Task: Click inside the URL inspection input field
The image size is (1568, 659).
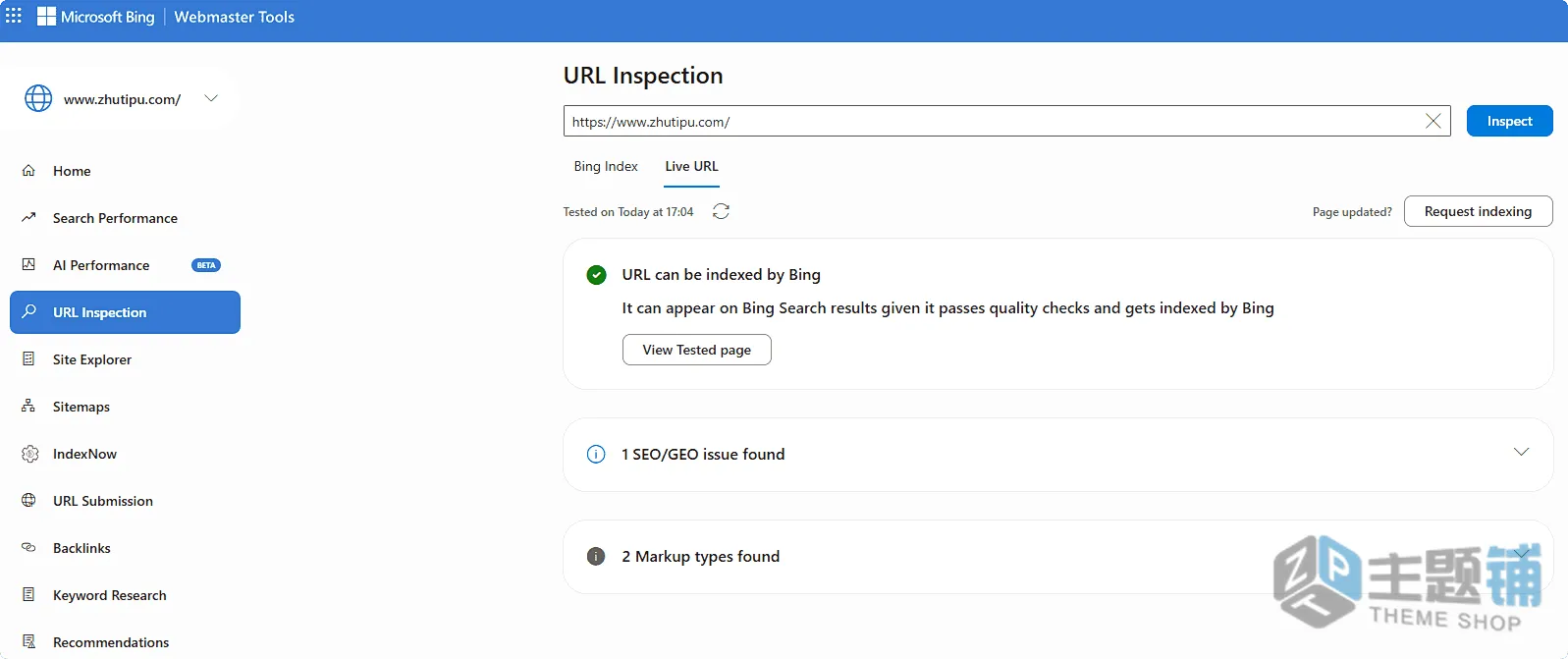Action: [992, 121]
